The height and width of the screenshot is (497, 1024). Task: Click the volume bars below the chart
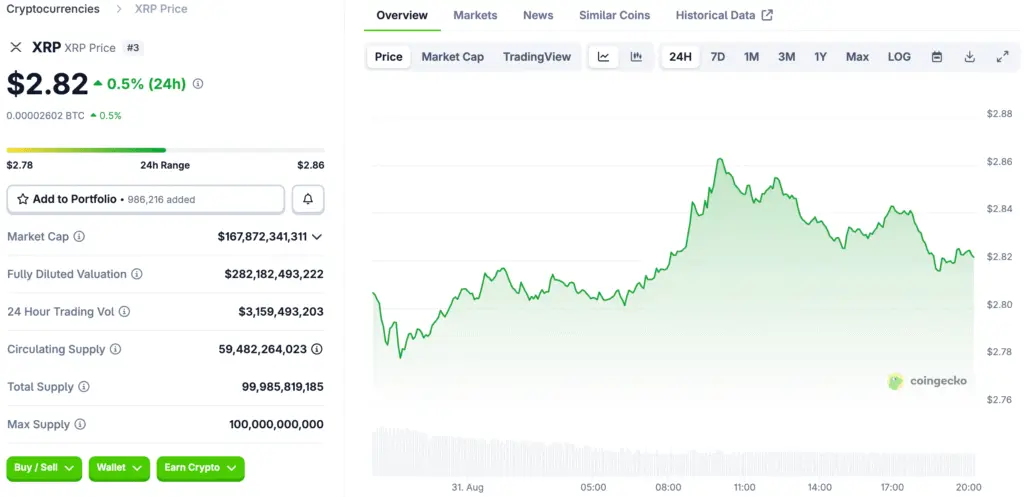672,453
